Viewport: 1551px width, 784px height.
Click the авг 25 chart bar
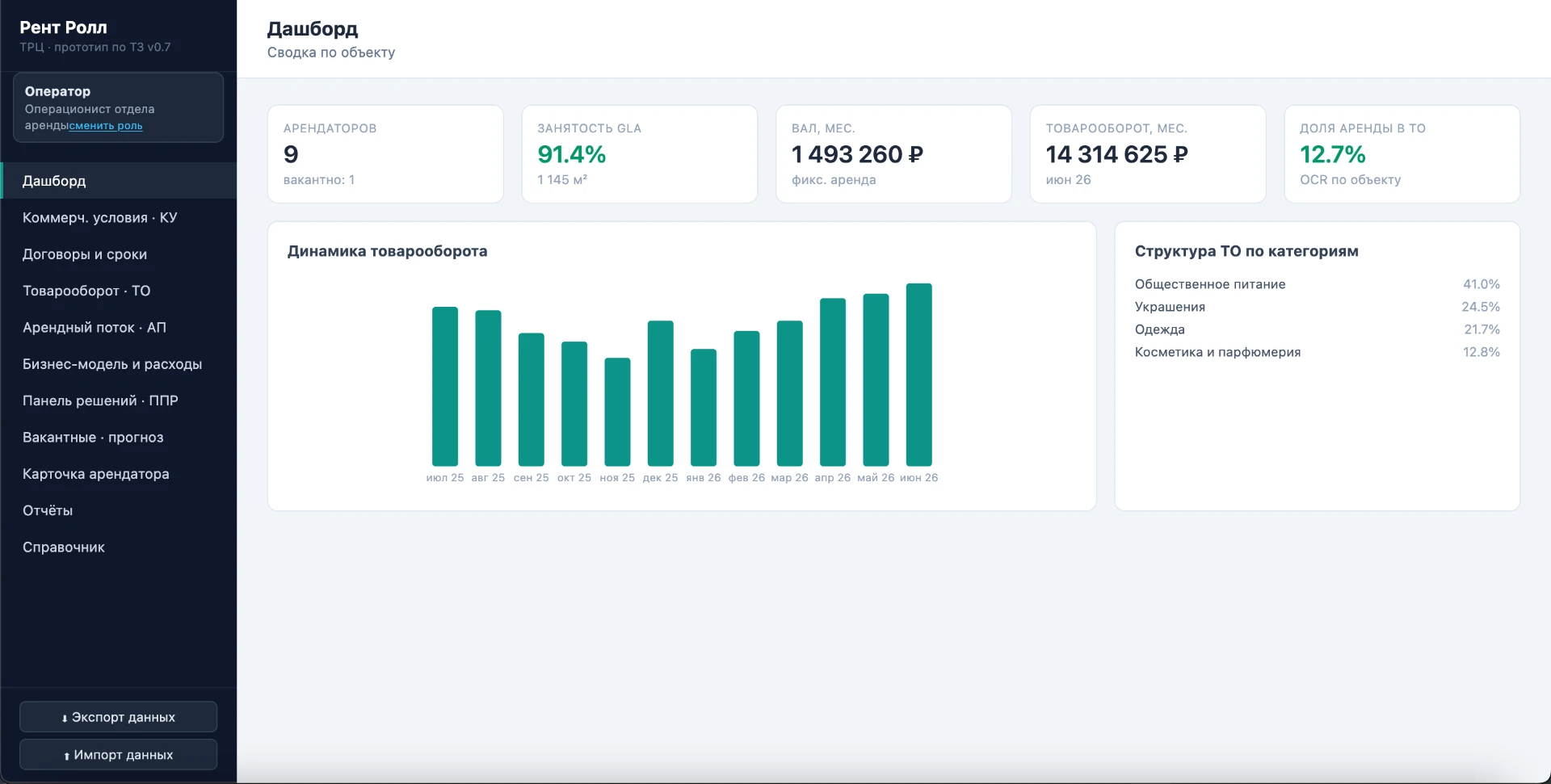click(x=488, y=388)
